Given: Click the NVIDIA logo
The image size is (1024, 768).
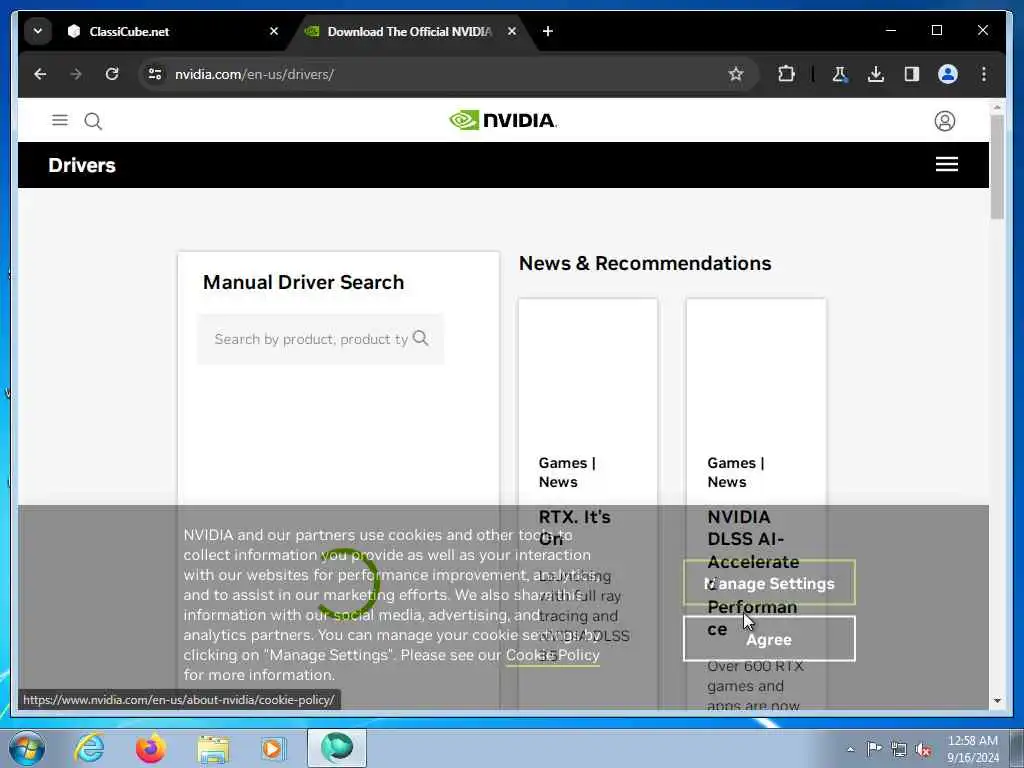Looking at the screenshot, I should [503, 120].
